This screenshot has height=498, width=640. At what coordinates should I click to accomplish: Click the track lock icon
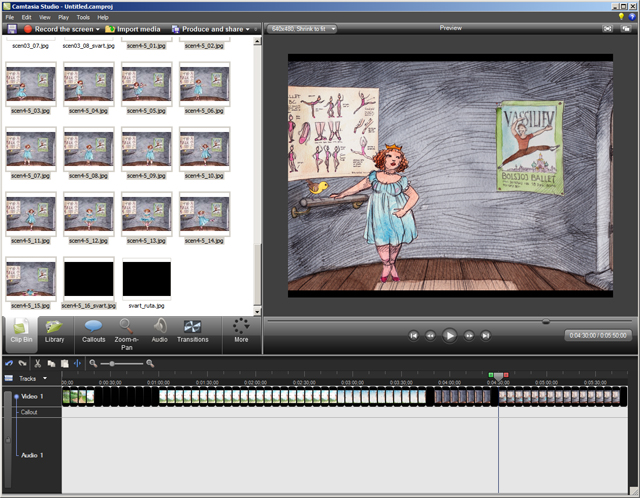7,440
